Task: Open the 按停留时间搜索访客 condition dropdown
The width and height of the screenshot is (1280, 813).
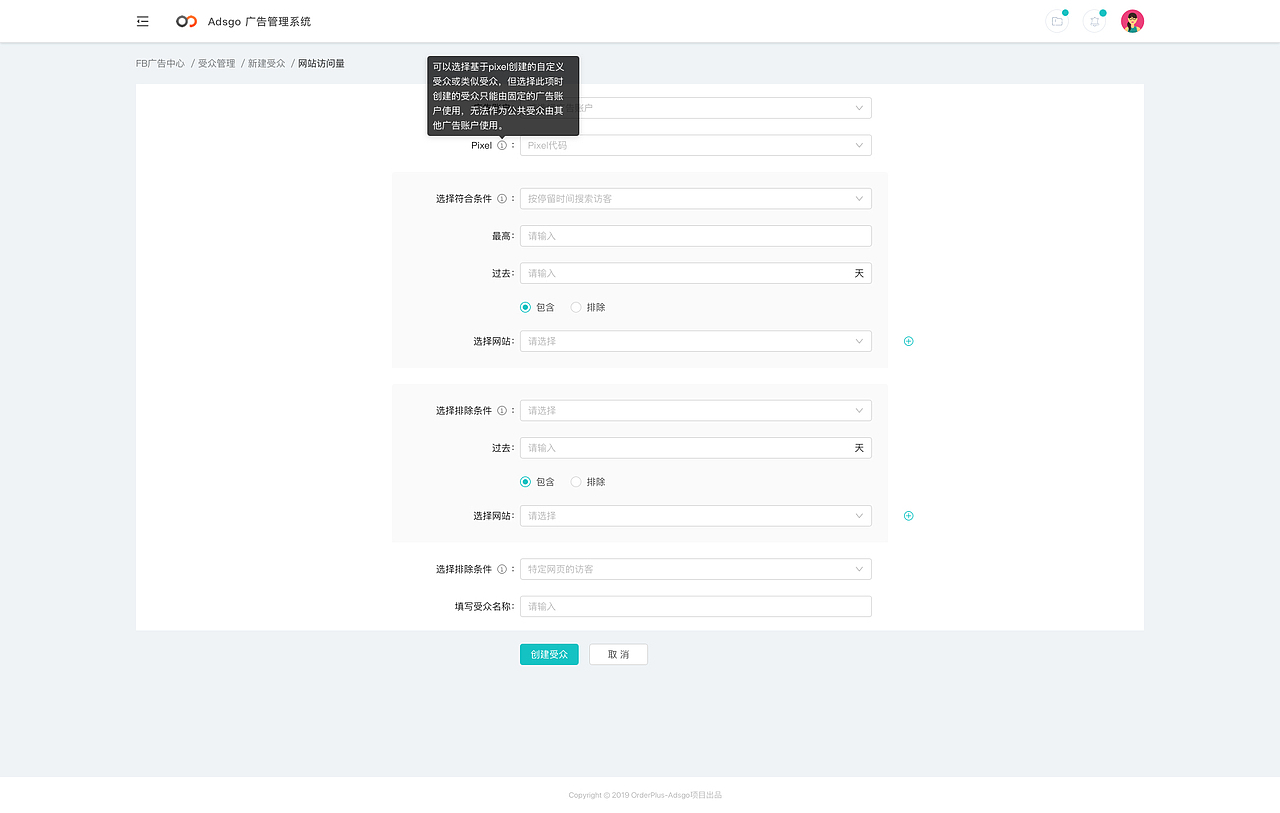Action: click(x=696, y=198)
